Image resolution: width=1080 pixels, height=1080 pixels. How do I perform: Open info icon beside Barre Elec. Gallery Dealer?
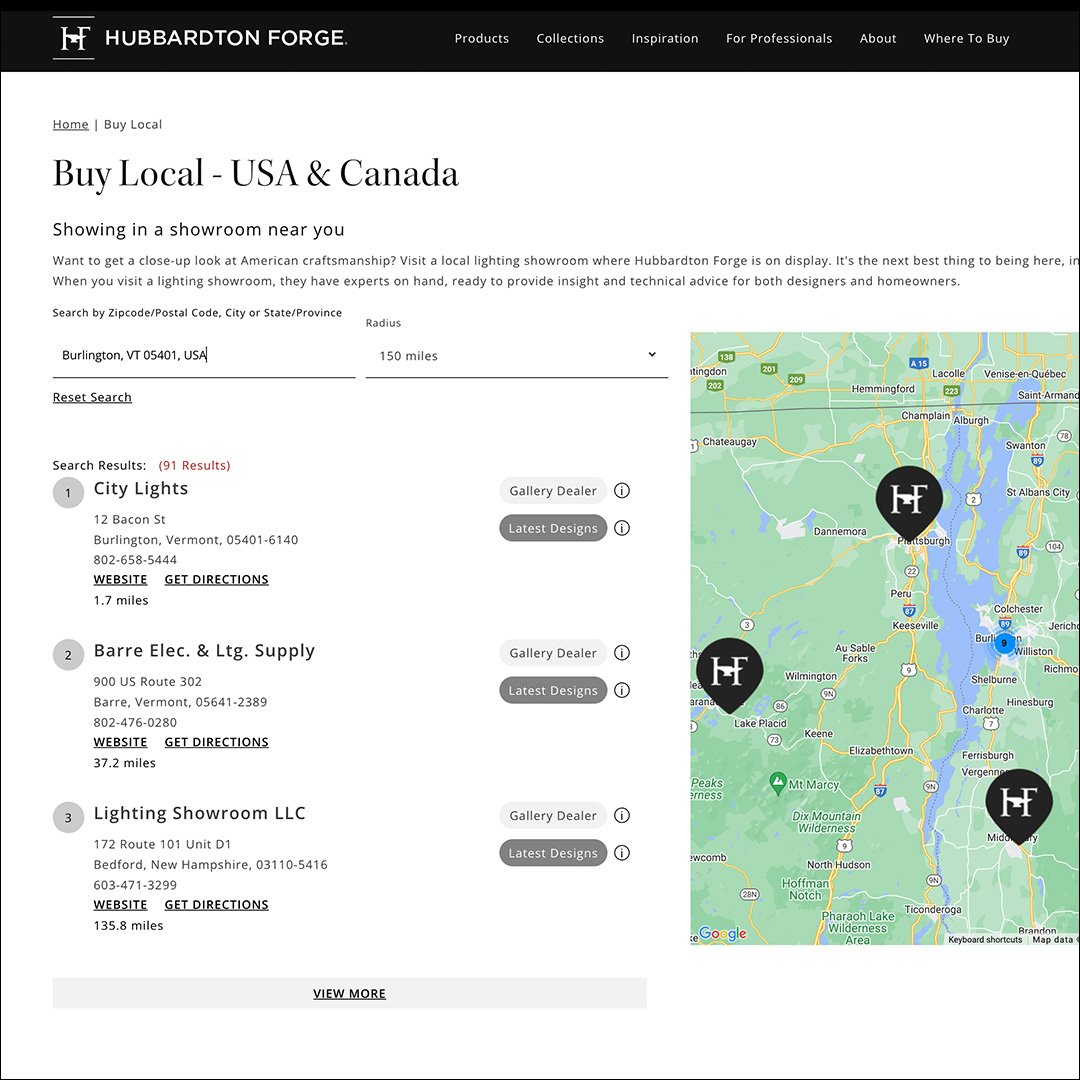click(622, 653)
